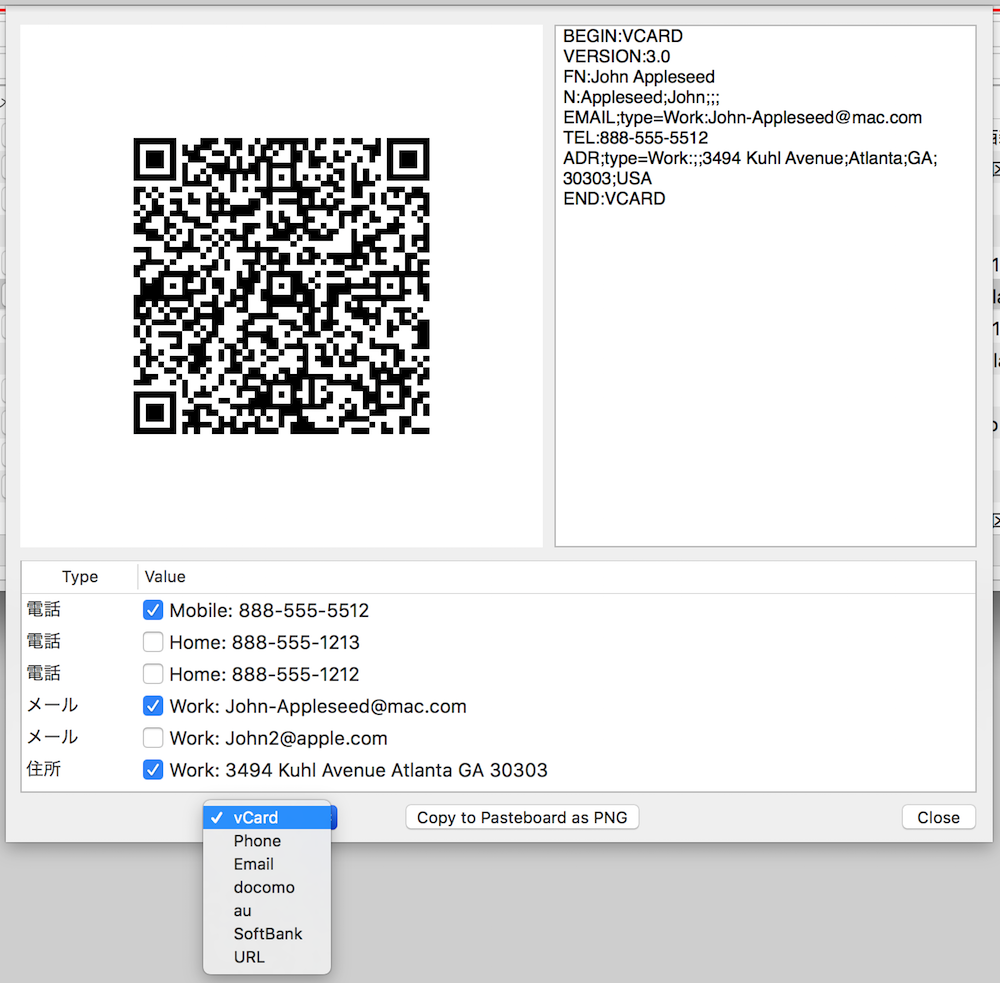The height and width of the screenshot is (983, 1000).
Task: Select docomo from the format menu
Action: tap(267, 887)
